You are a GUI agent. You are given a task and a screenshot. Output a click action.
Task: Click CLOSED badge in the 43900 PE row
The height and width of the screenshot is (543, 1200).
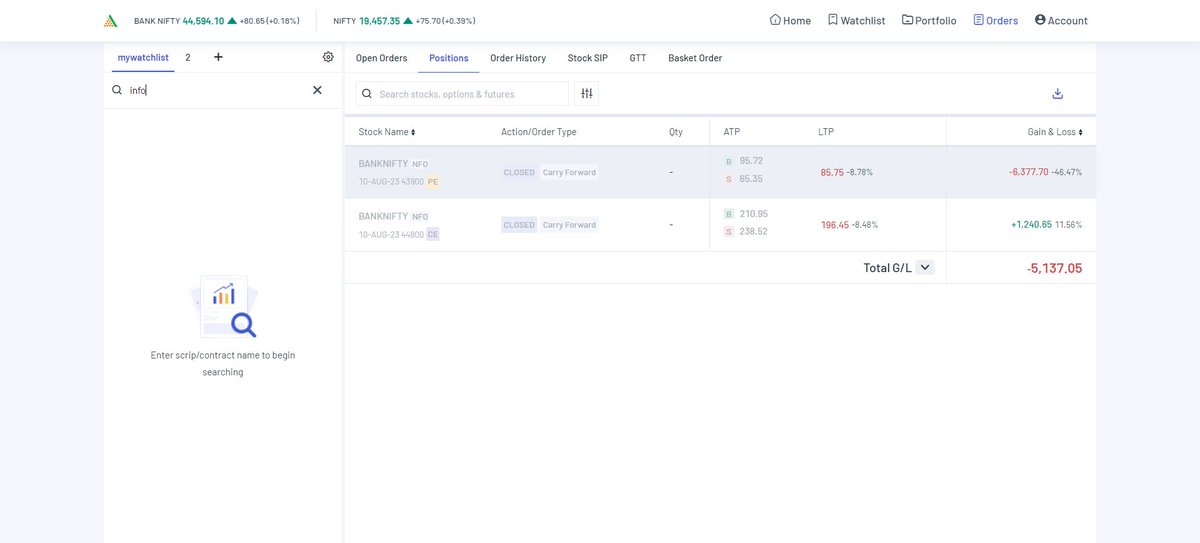[x=519, y=172]
